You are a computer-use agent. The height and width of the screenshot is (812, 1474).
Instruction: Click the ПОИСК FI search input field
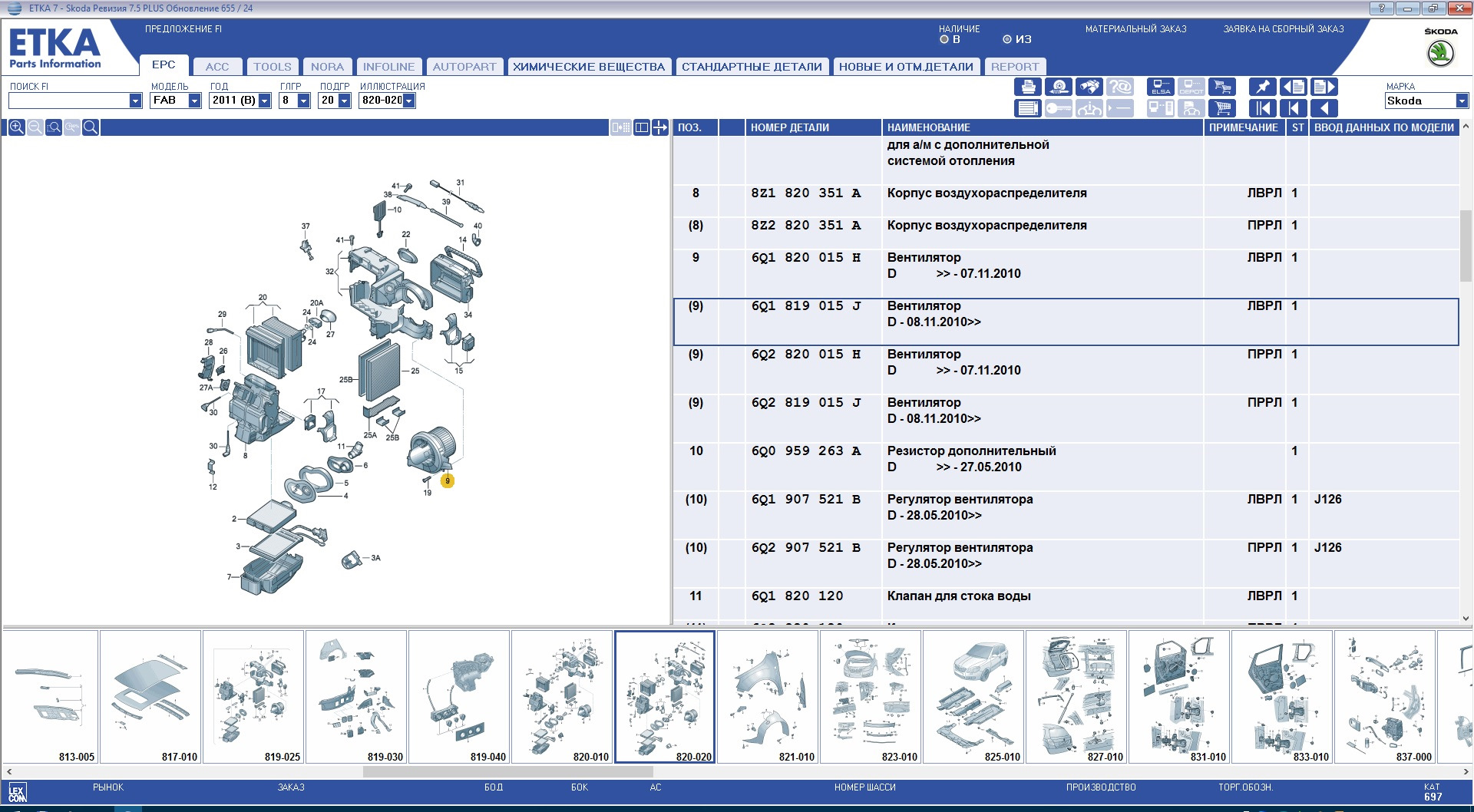69,101
